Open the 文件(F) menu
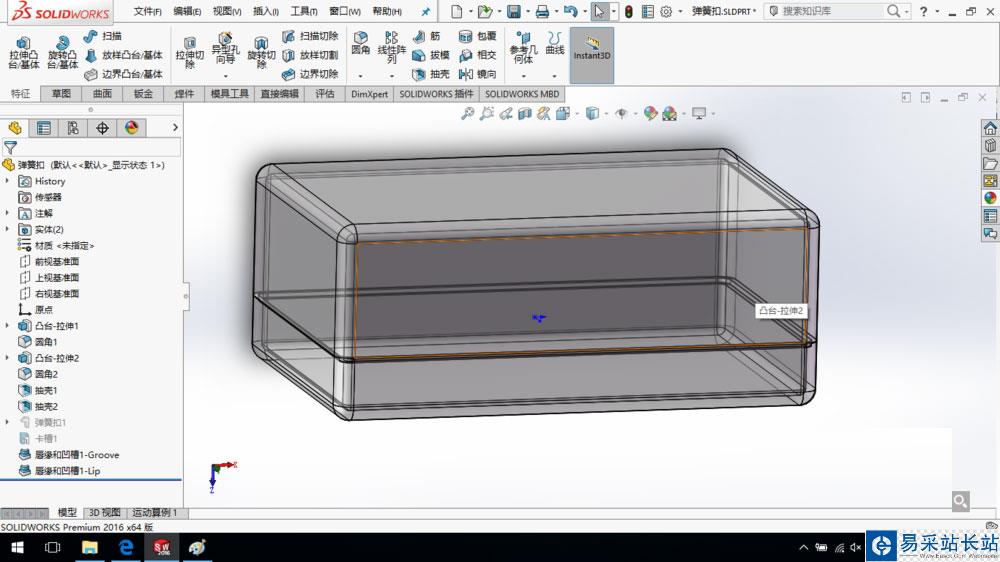The height and width of the screenshot is (562, 1000). [147, 11]
